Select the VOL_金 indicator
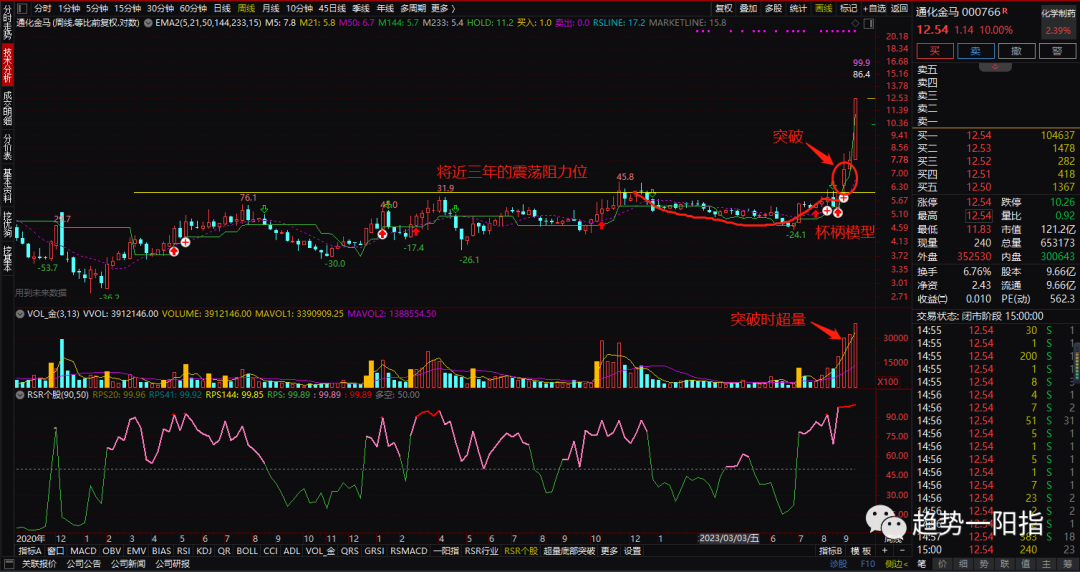The image size is (1080, 572). pos(320,551)
